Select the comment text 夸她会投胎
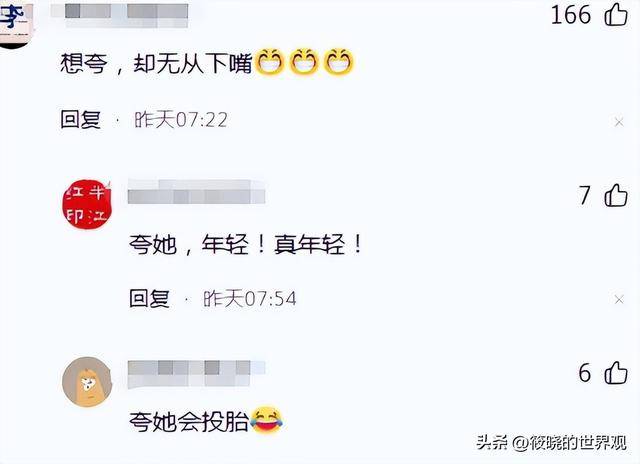This screenshot has height=464, width=640. click(x=189, y=422)
